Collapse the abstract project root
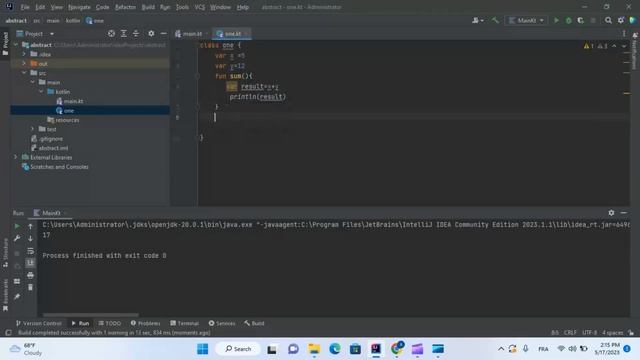The height and width of the screenshot is (360, 640). tap(16, 44)
